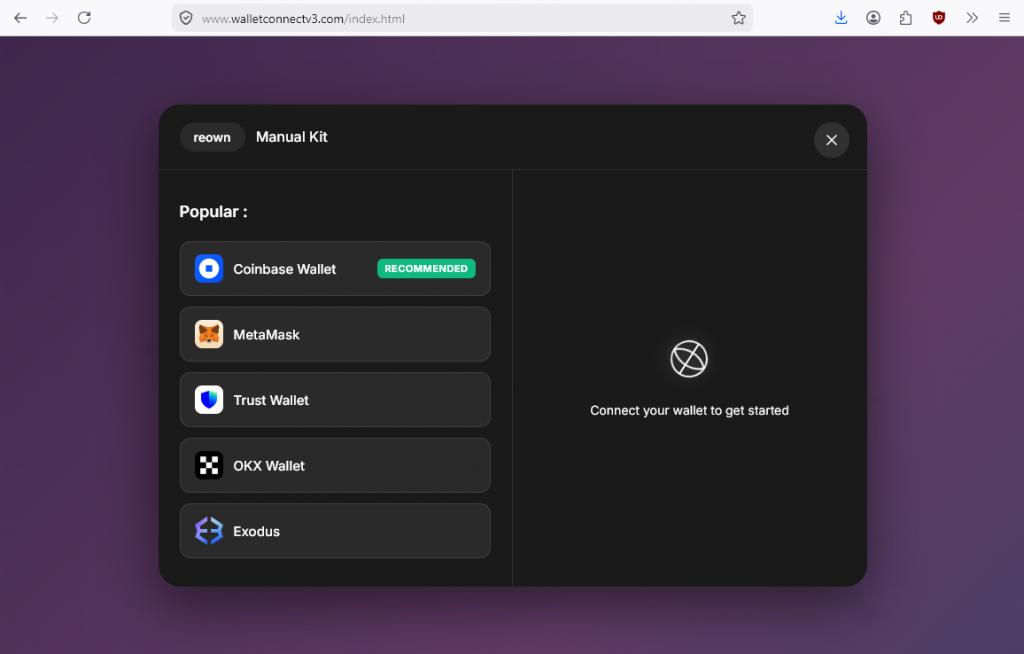Click the browser back arrow

tap(20, 17)
